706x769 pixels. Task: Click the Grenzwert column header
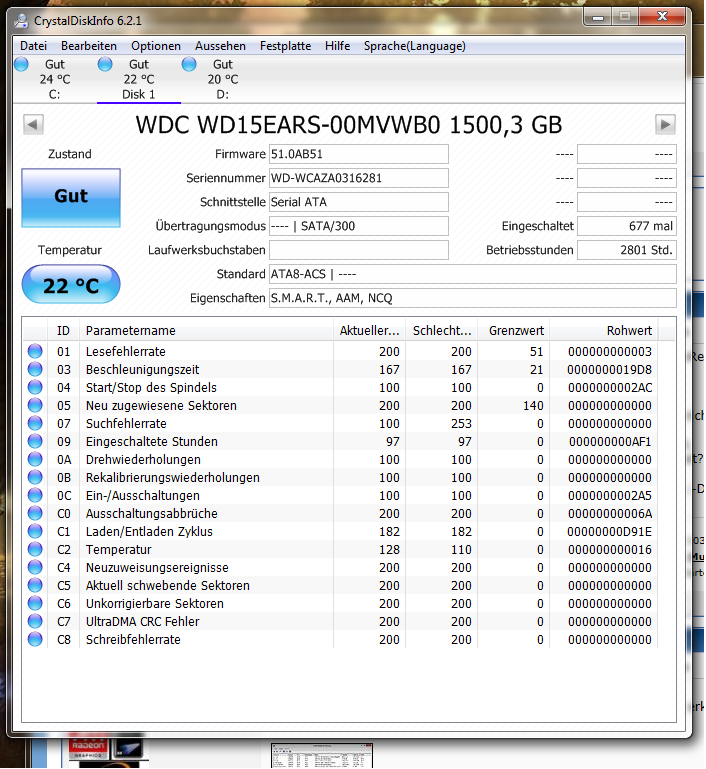click(x=514, y=331)
